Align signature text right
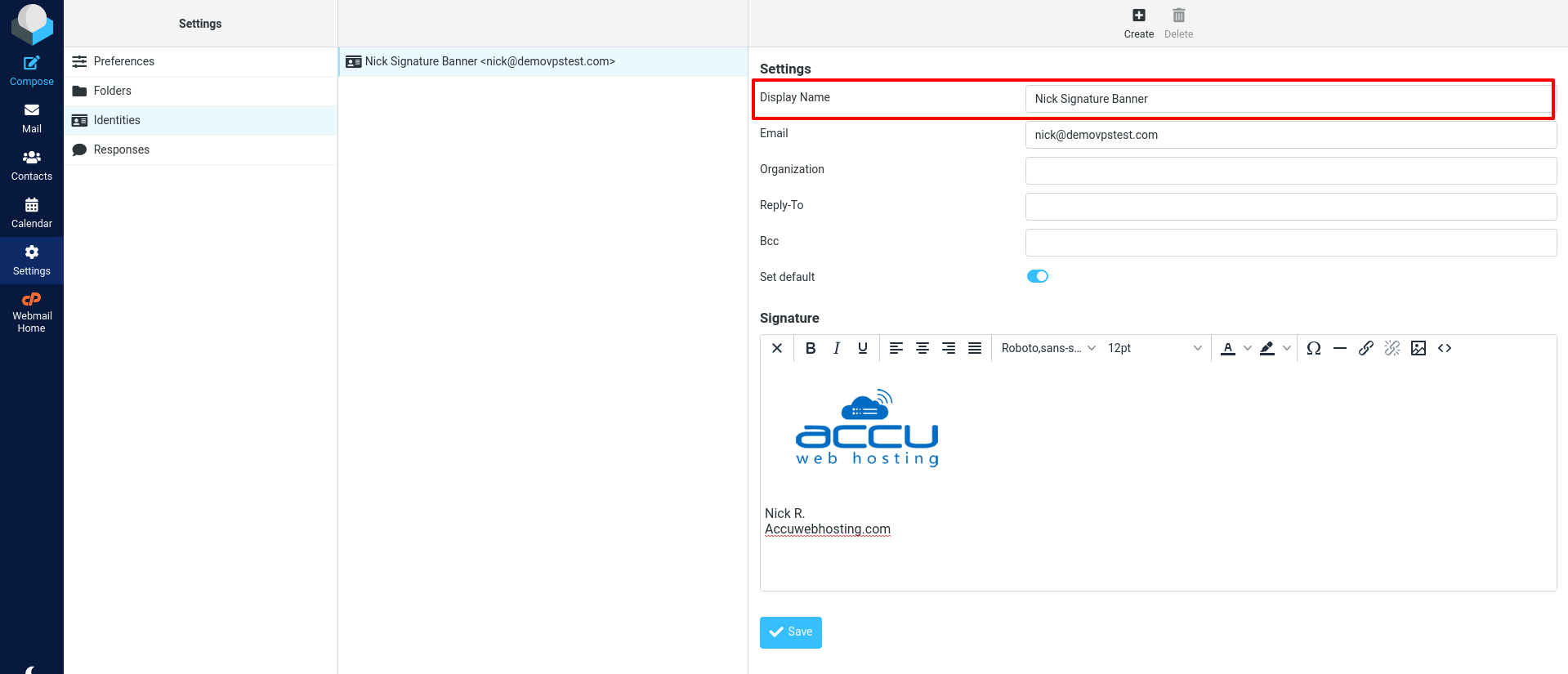Viewport: 1568px width, 674px height. [x=949, y=348]
